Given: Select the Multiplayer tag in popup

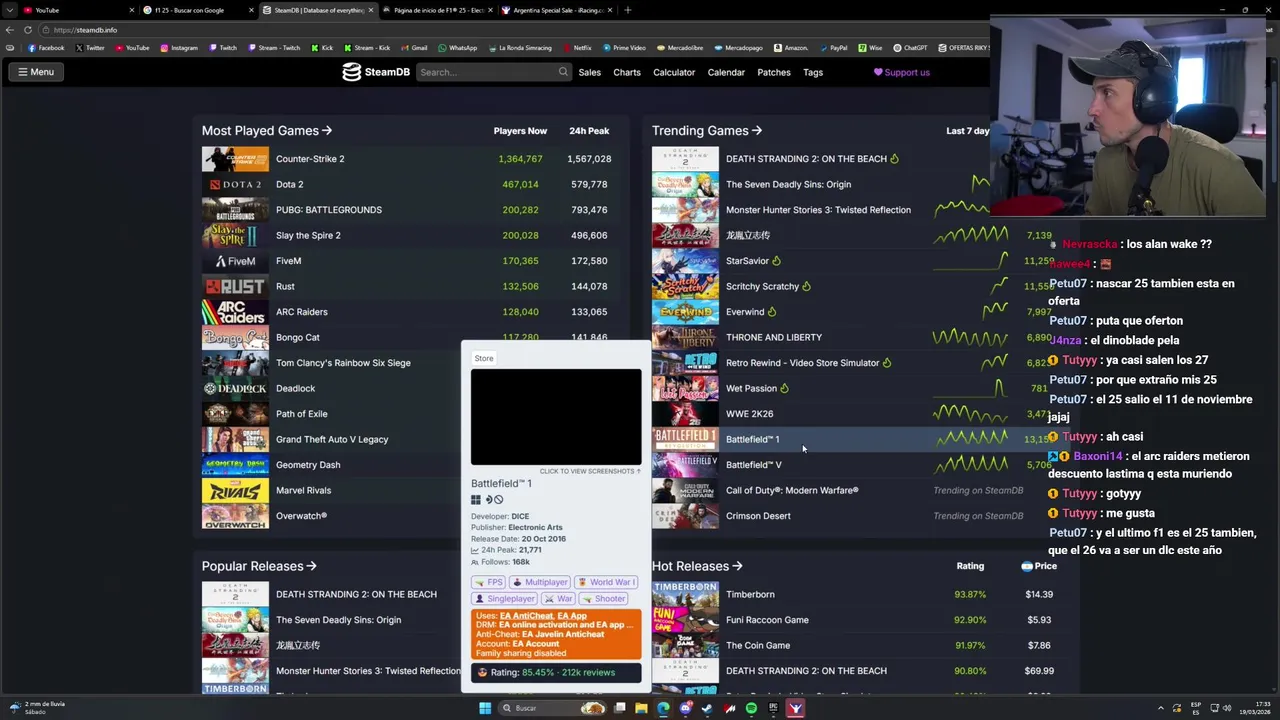Looking at the screenshot, I should pos(540,582).
